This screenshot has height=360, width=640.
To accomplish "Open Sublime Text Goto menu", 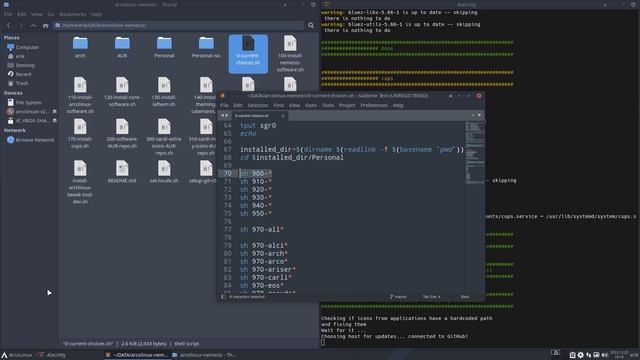I will coord(311,105).
